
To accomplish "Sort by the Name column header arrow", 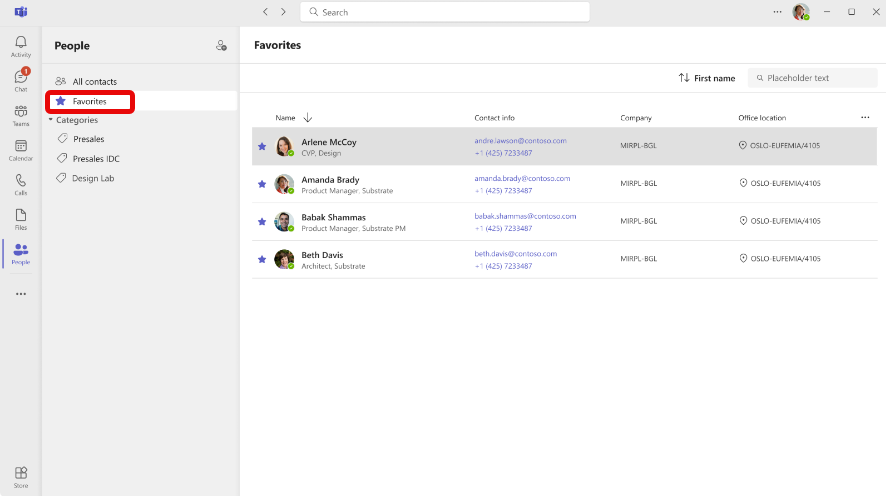I will [308, 118].
